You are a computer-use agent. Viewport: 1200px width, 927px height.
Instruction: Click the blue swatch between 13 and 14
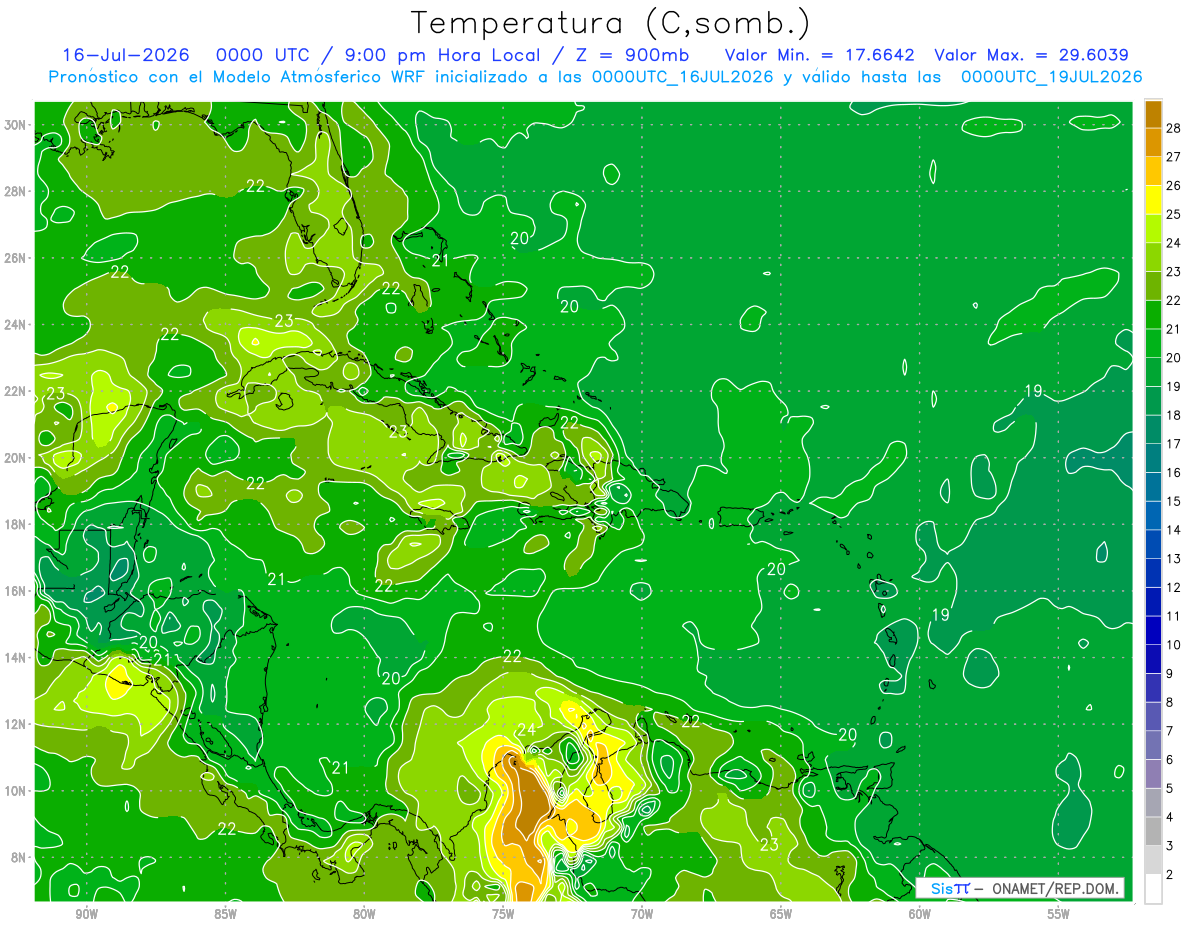[1153, 544]
